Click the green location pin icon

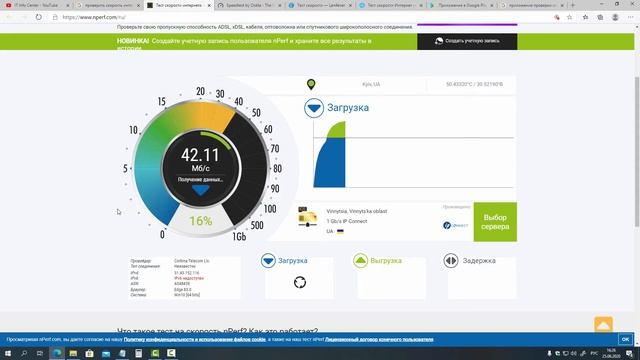coord(311,84)
